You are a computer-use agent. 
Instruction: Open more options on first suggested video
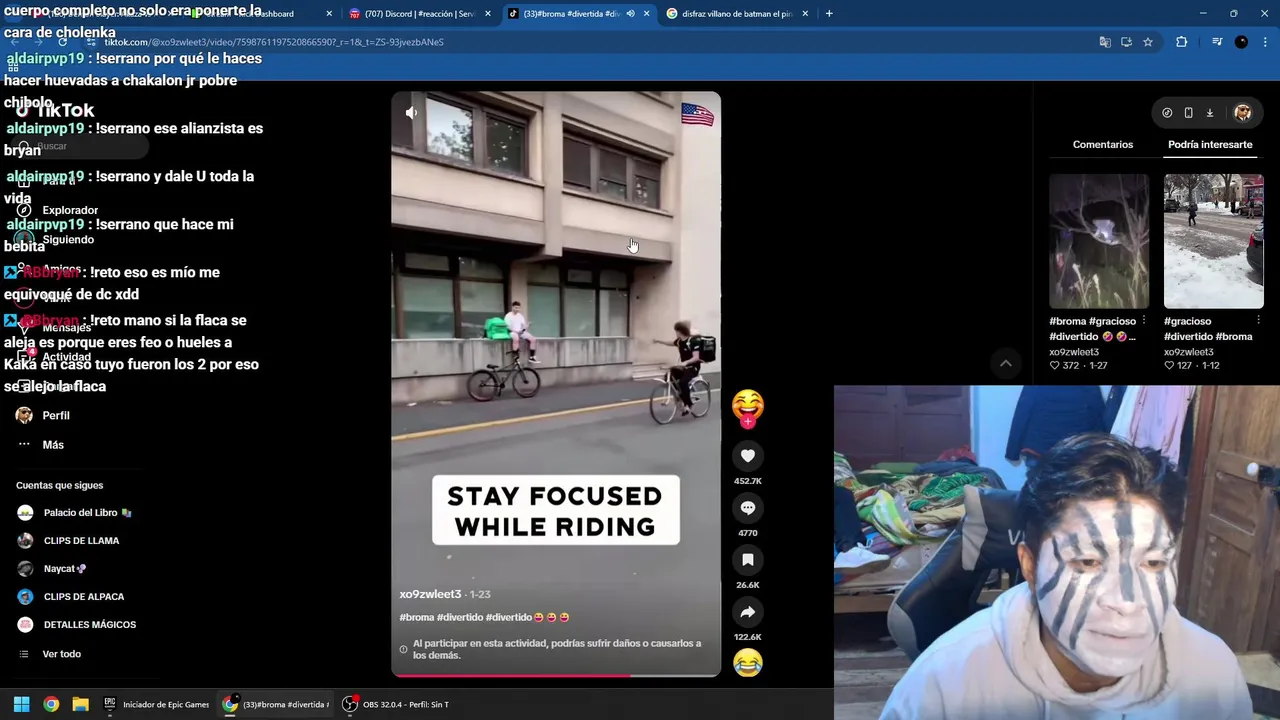(1143, 321)
